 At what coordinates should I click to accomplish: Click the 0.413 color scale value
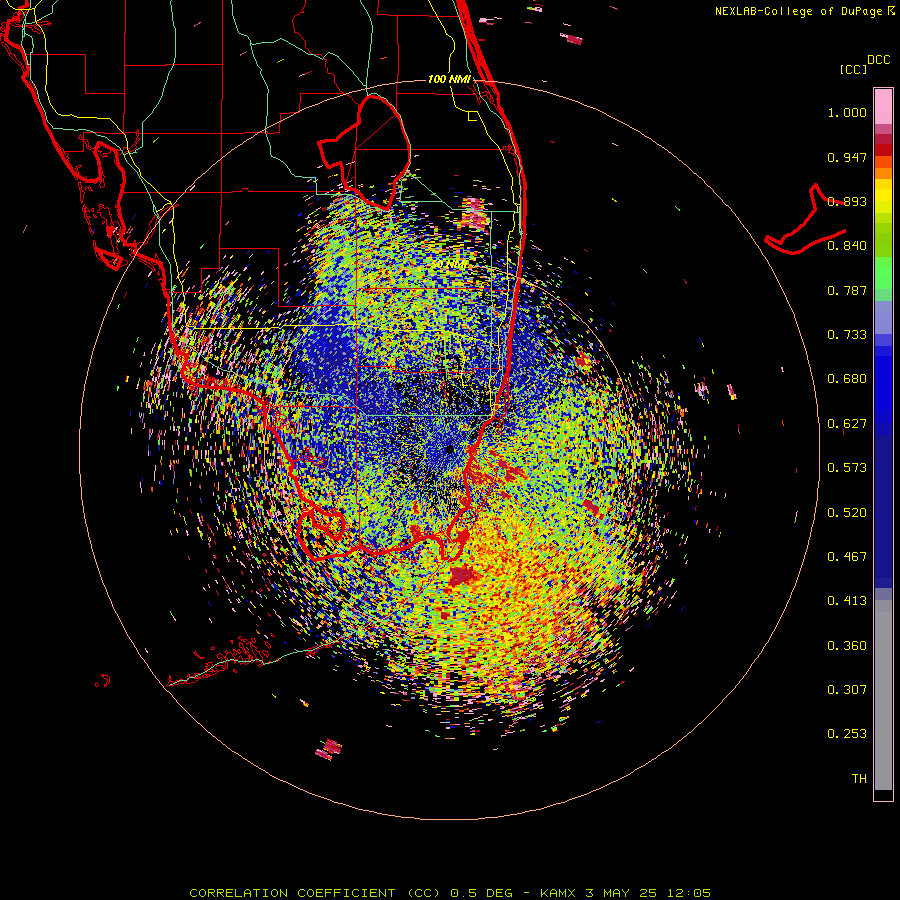coord(847,601)
